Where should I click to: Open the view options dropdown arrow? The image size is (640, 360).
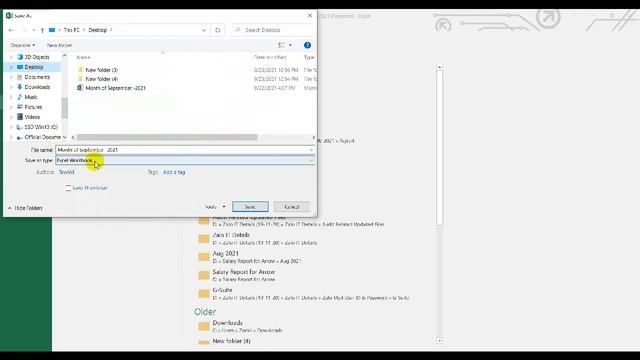pyautogui.click(x=291, y=45)
